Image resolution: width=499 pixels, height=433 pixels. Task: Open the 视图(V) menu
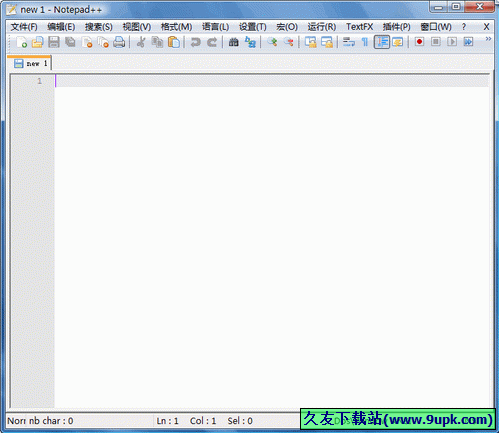tap(137, 27)
